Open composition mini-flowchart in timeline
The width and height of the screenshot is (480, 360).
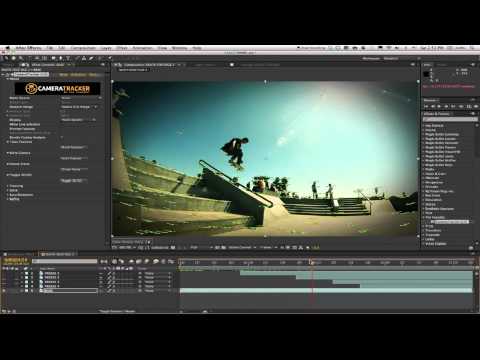click(x=104, y=262)
